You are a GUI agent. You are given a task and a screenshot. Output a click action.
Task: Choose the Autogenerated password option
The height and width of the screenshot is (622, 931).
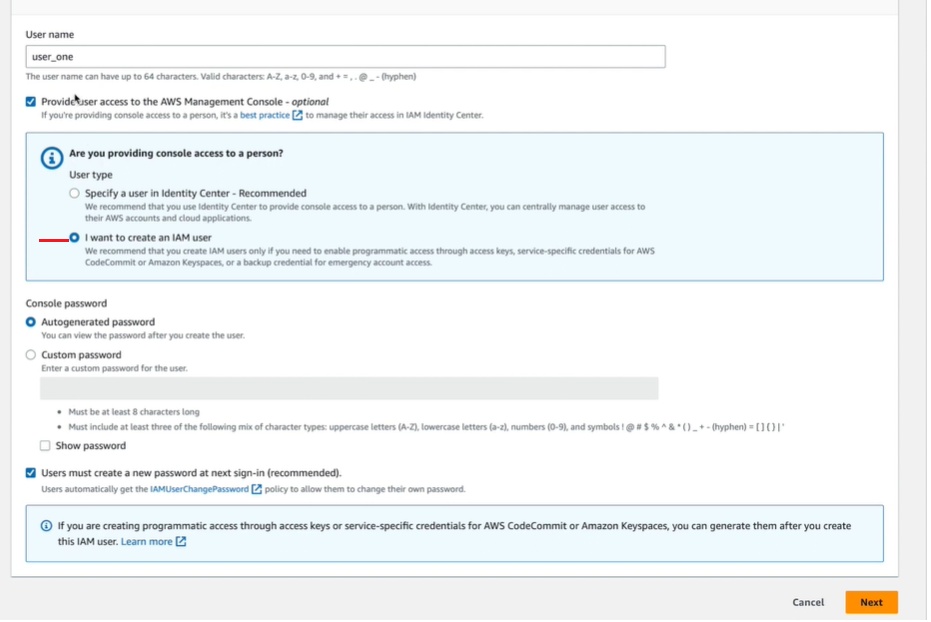[x=31, y=322]
